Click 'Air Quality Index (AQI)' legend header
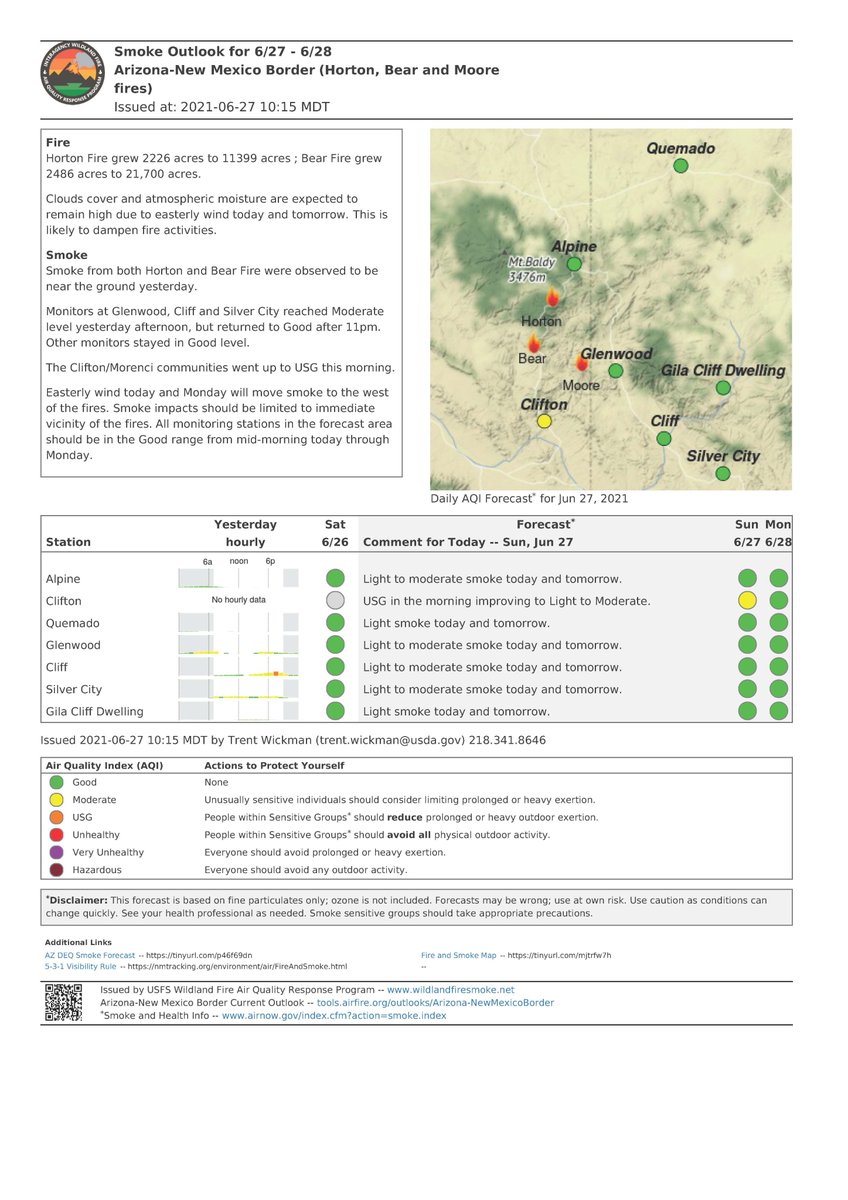The width and height of the screenshot is (848, 1200). (105, 765)
